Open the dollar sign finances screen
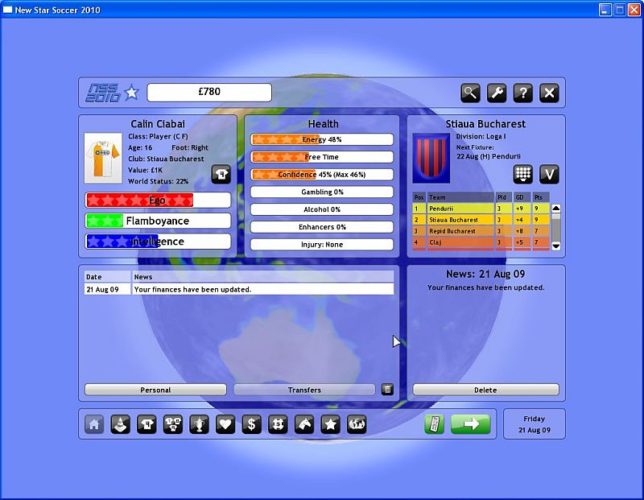Screen dimensions: 644x500 coord(252,424)
